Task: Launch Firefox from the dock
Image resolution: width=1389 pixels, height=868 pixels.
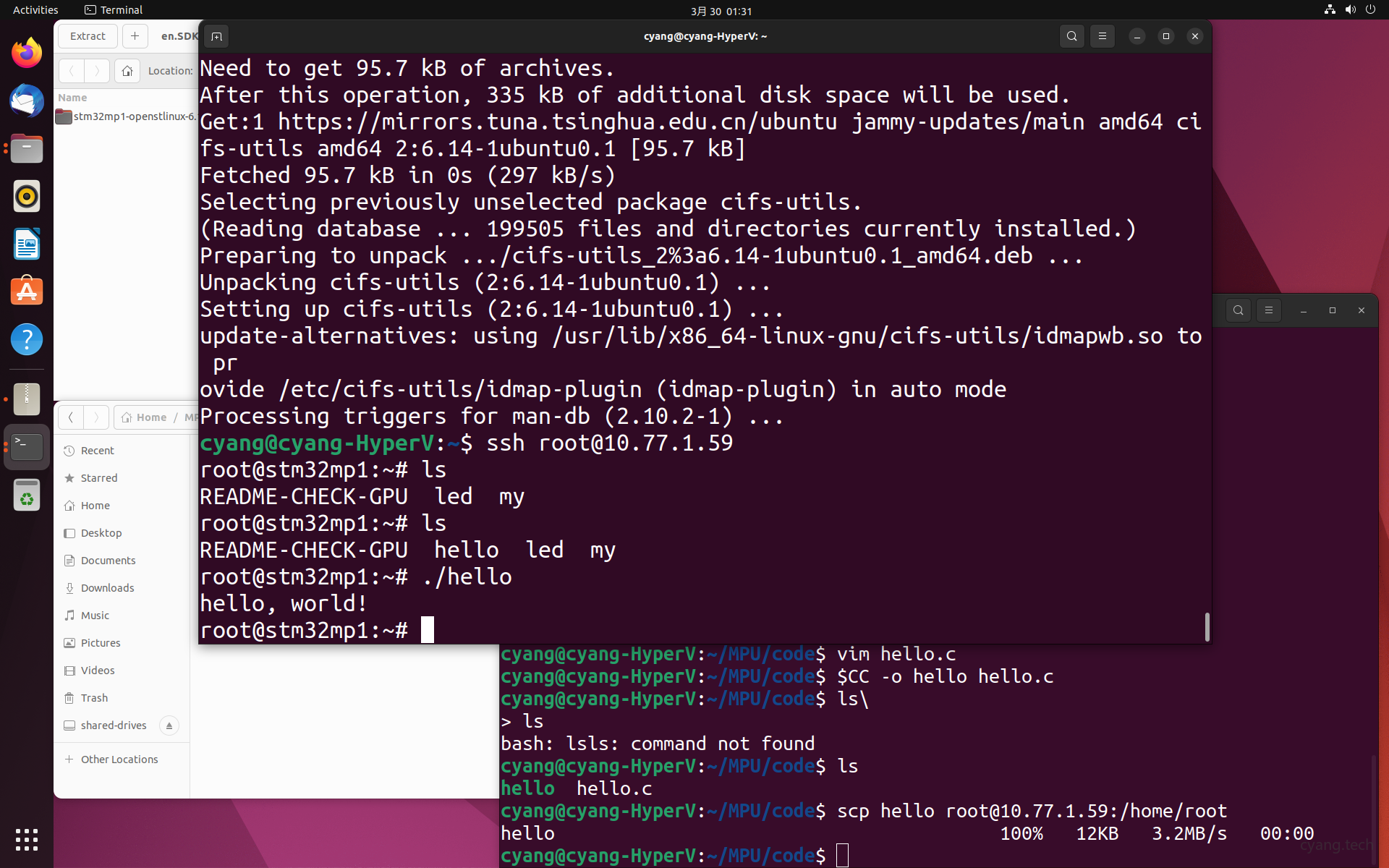Action: (27, 53)
